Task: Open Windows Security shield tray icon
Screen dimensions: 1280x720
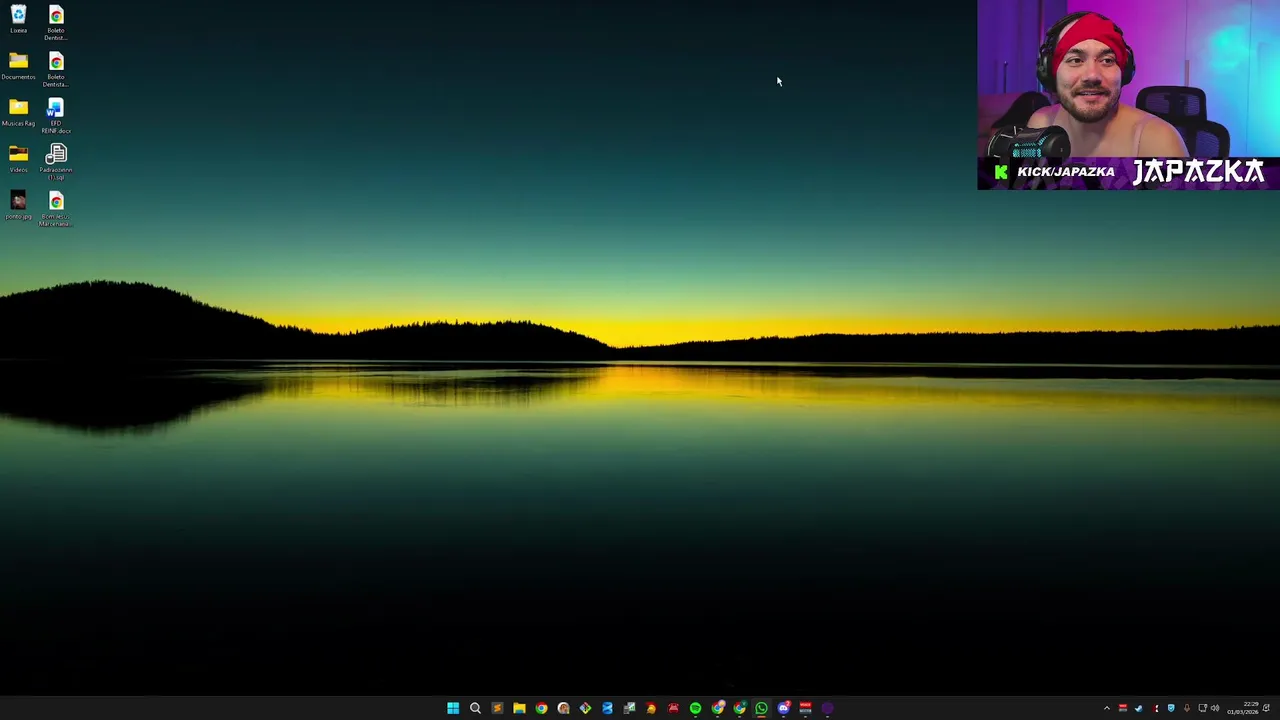Action: tap(1171, 708)
